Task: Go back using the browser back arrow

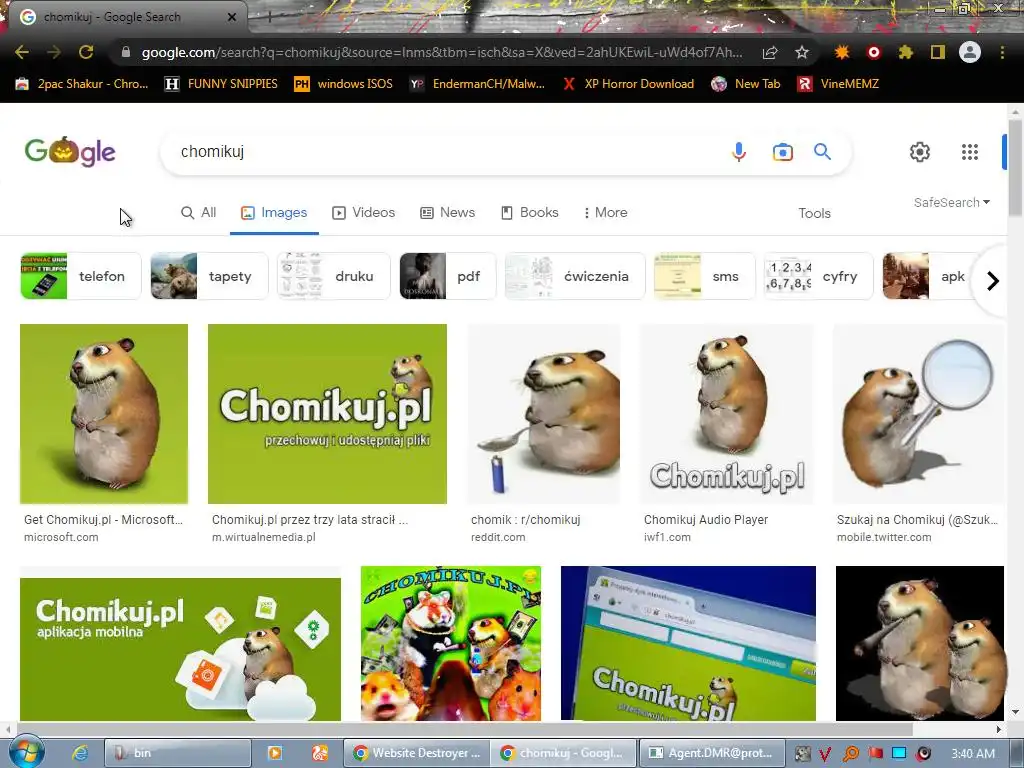Action: point(22,52)
